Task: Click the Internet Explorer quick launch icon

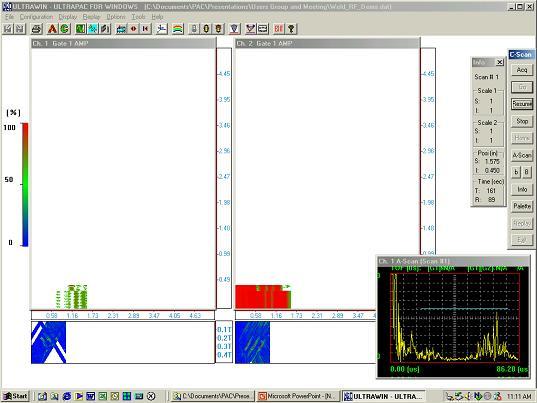Action: click(66, 396)
